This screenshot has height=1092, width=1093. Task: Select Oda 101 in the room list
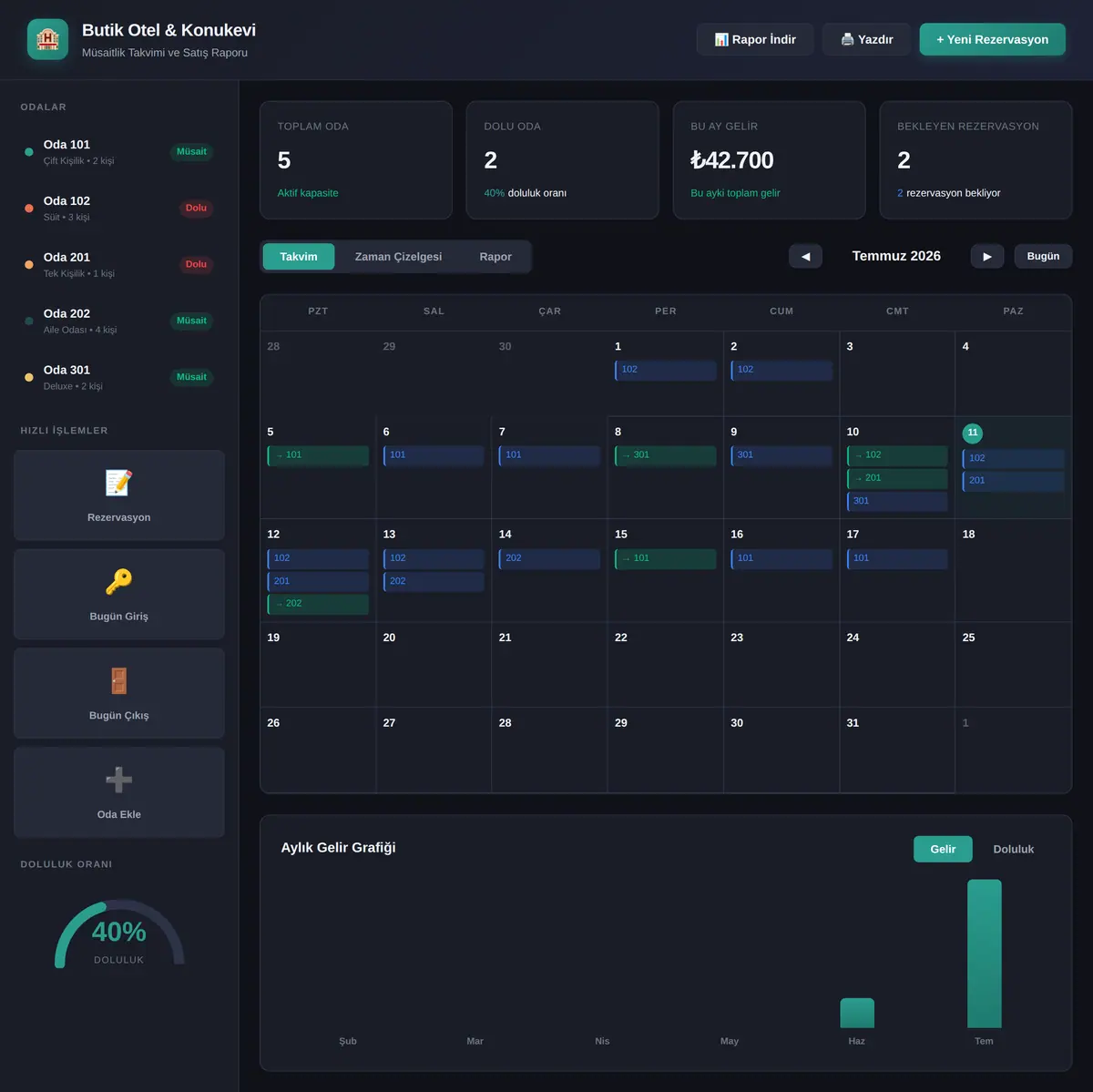tap(118, 152)
